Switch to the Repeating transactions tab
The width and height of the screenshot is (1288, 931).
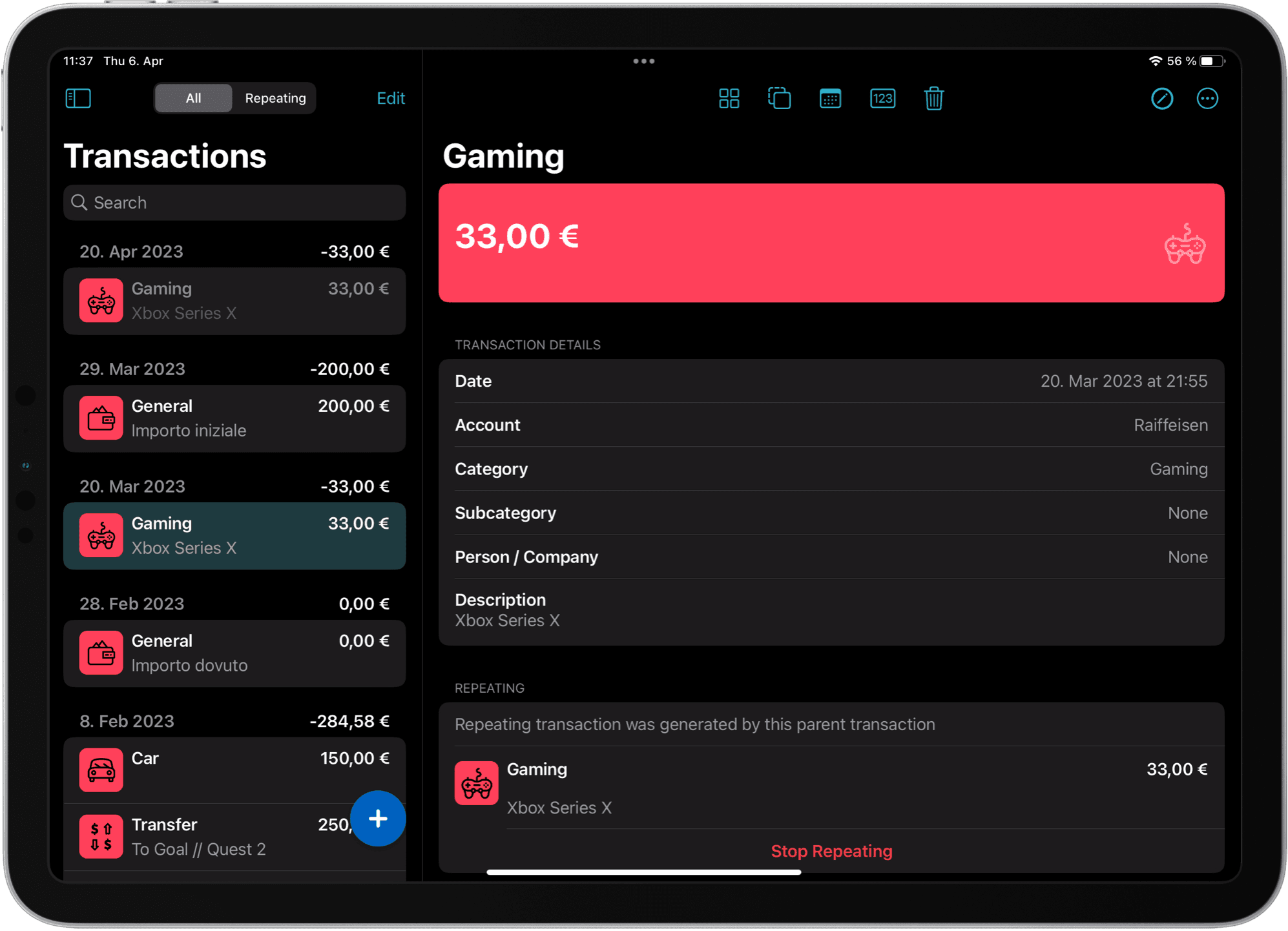pos(275,98)
